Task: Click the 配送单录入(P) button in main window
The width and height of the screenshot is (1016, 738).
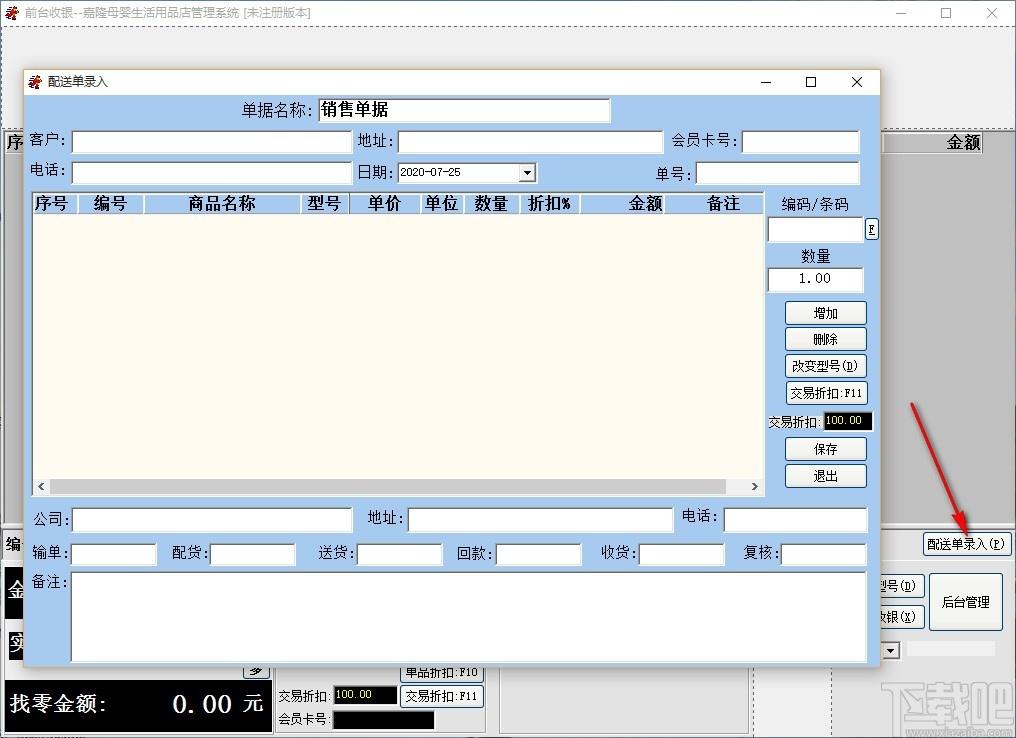Action: (x=966, y=544)
